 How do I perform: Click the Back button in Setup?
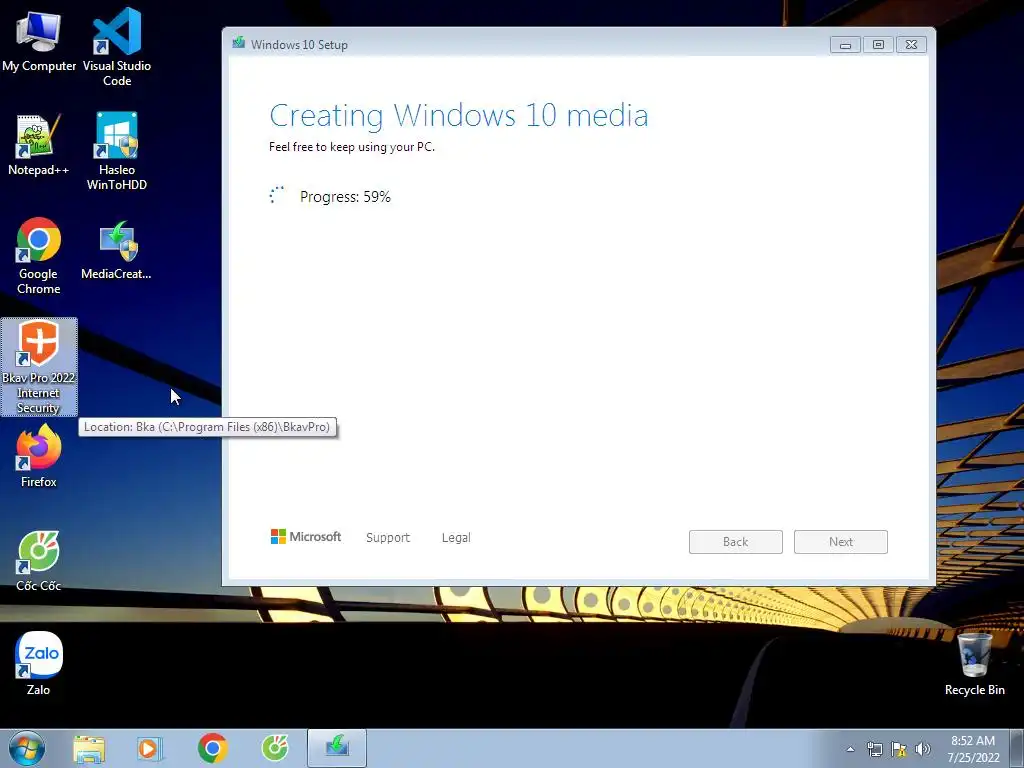point(735,542)
